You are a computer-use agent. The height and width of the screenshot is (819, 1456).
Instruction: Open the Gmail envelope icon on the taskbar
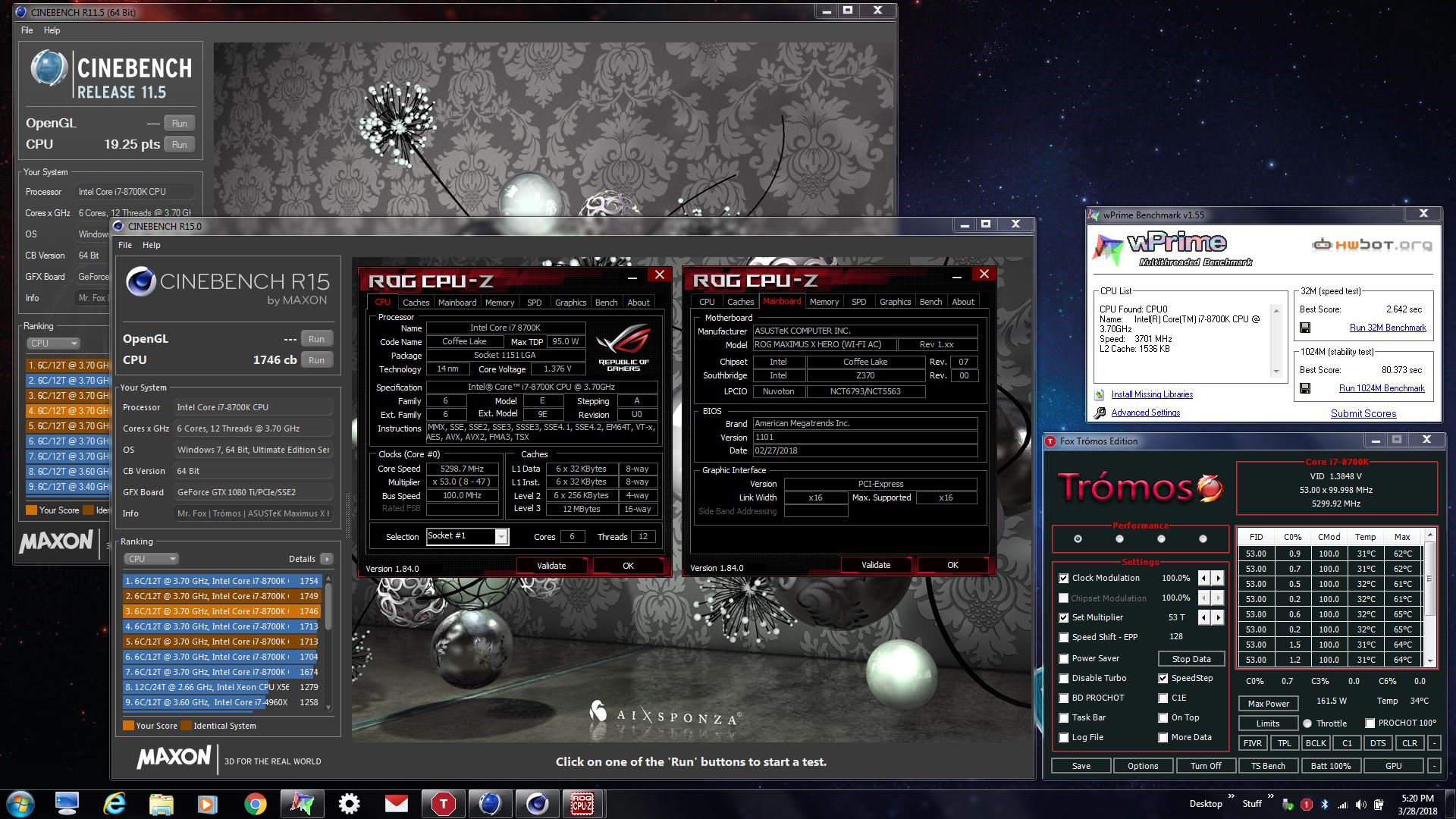pyautogui.click(x=396, y=804)
